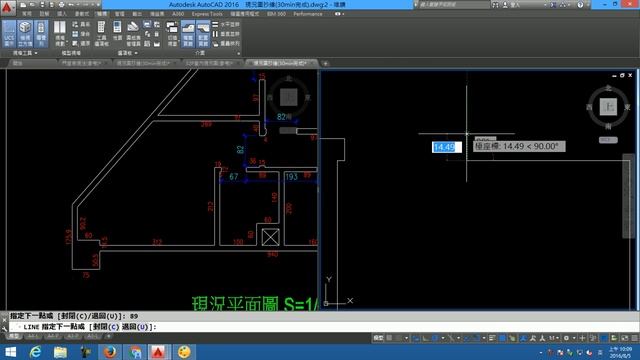
Task: Click the Switch Windows ribbon button
Action: (x=172, y=34)
